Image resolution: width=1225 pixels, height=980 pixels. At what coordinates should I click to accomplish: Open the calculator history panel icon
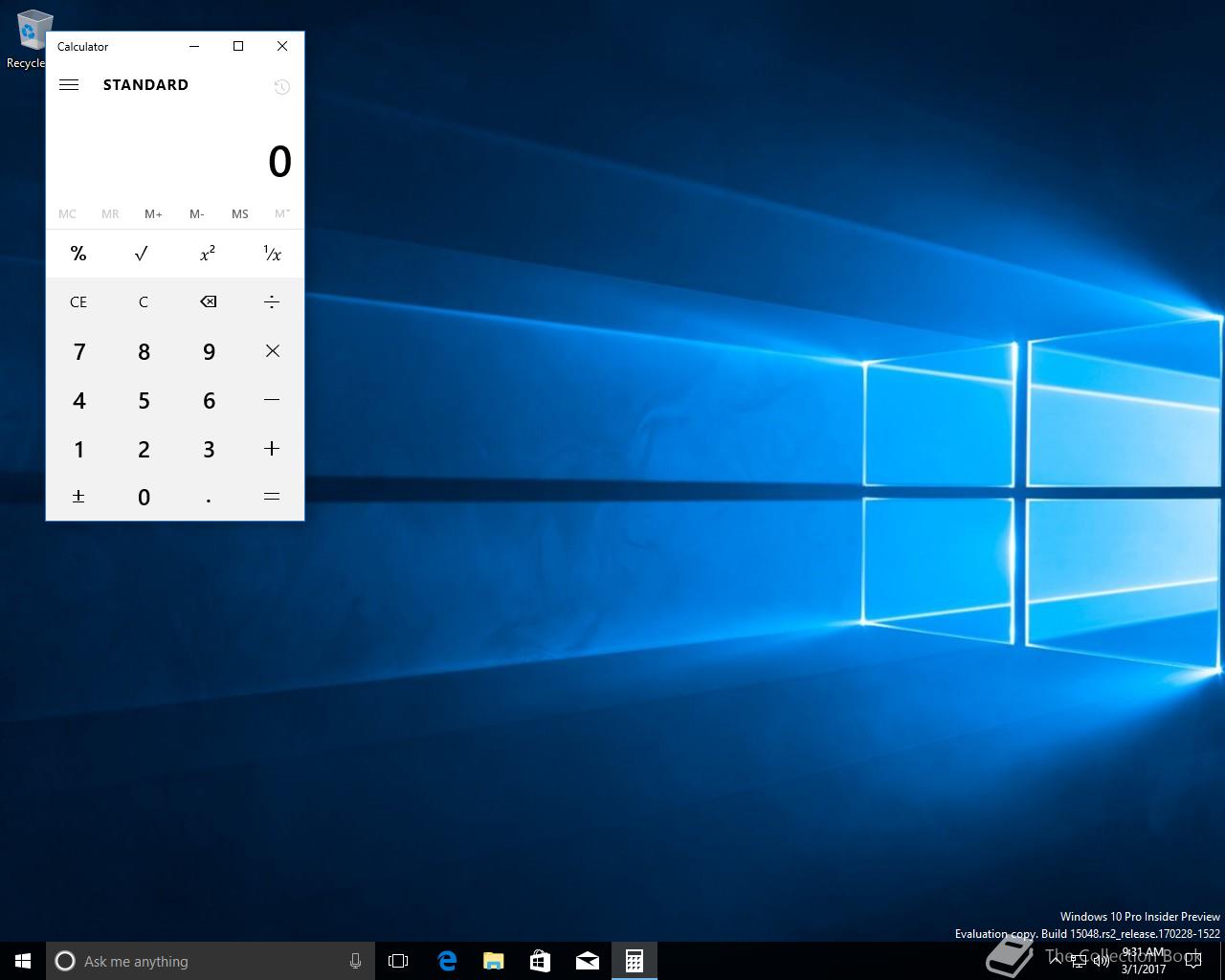[x=281, y=87]
